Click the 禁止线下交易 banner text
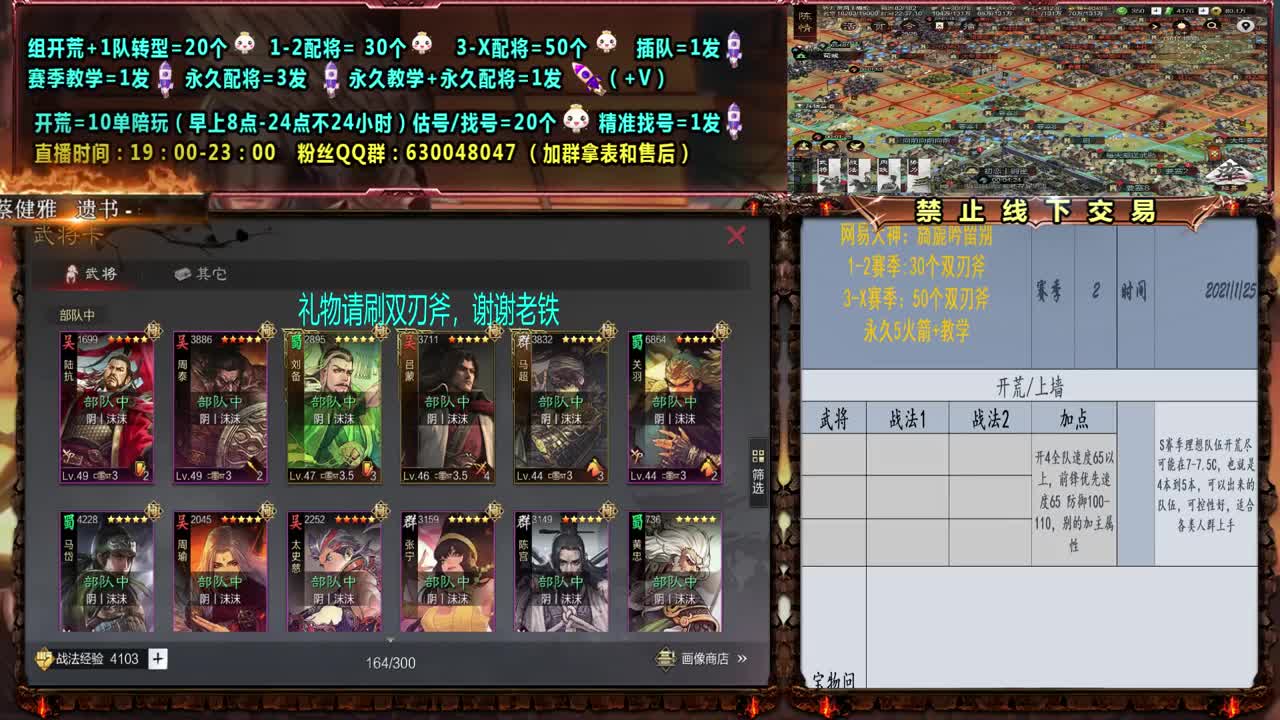Image resolution: width=1280 pixels, height=720 pixels. pos(1035,211)
